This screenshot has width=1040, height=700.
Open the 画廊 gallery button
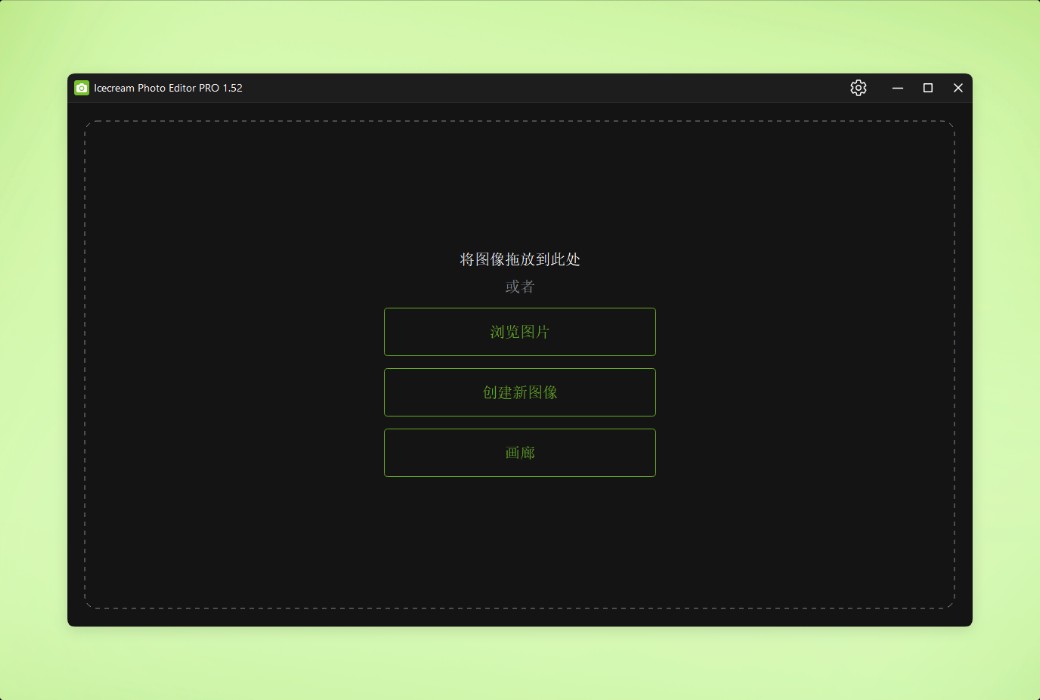tap(519, 453)
